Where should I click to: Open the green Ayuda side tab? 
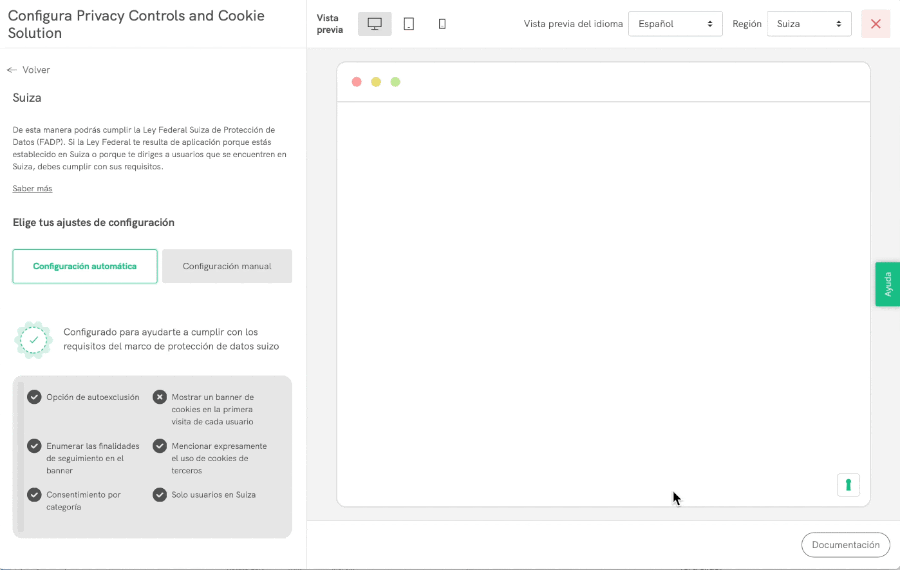point(887,284)
